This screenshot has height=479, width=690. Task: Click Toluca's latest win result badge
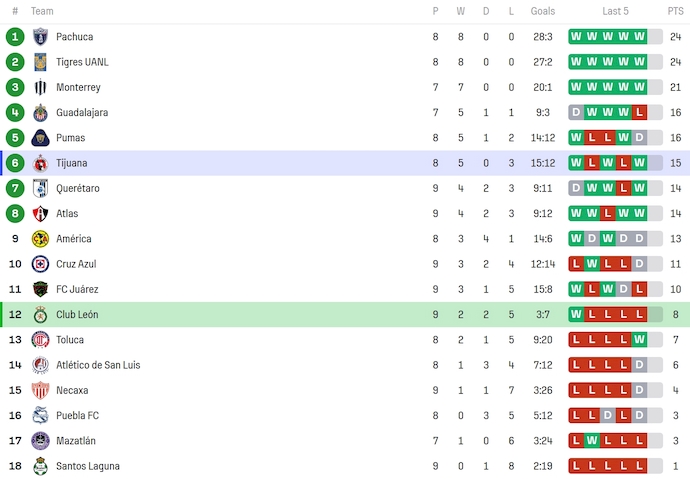(x=639, y=340)
